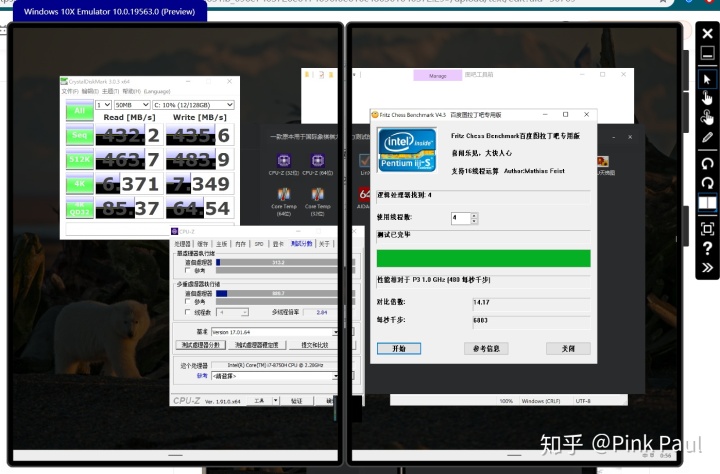Open CrystalDiskMark Theme menu

110,91
